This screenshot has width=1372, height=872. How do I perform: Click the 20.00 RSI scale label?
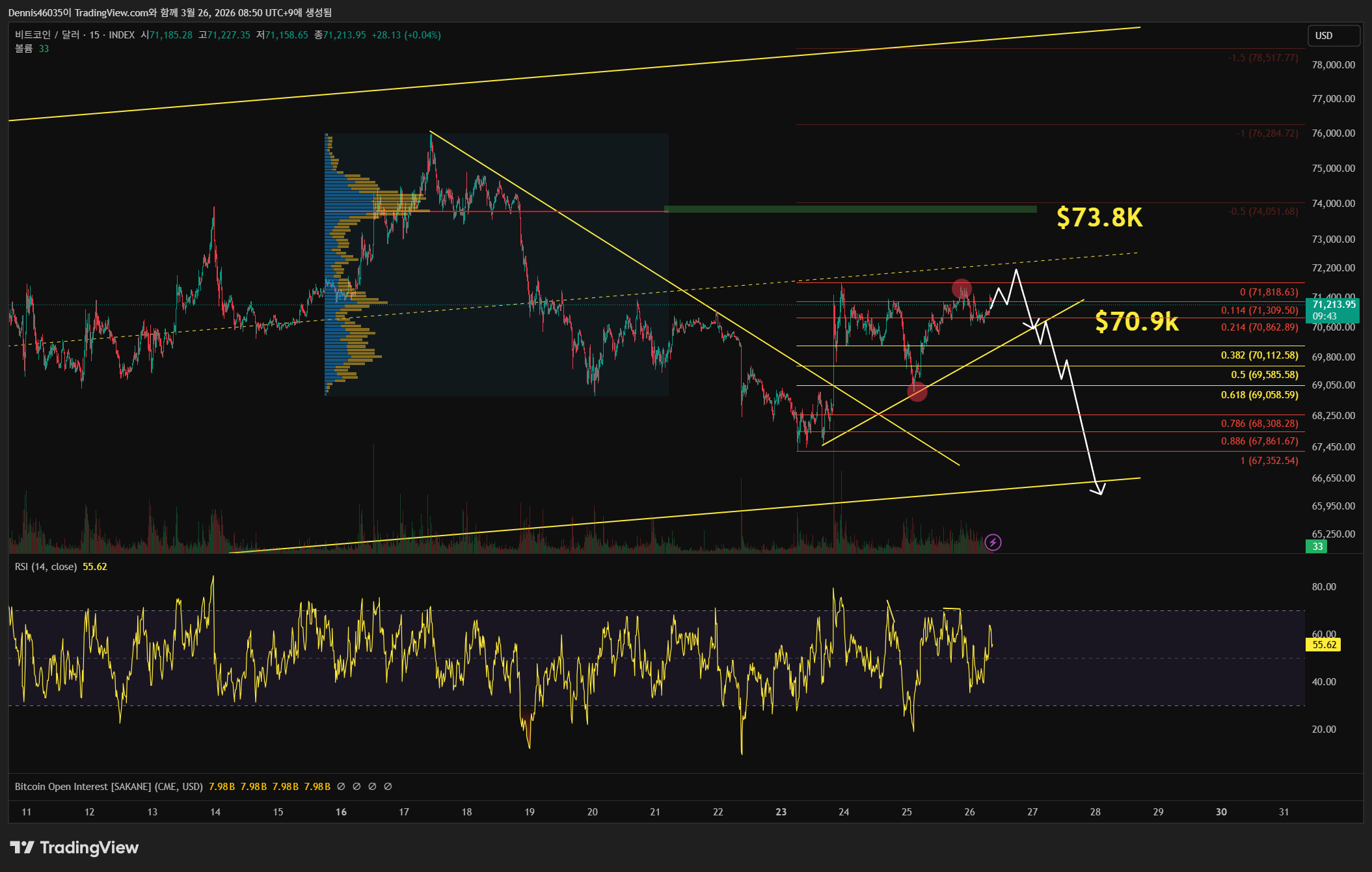click(x=1324, y=729)
